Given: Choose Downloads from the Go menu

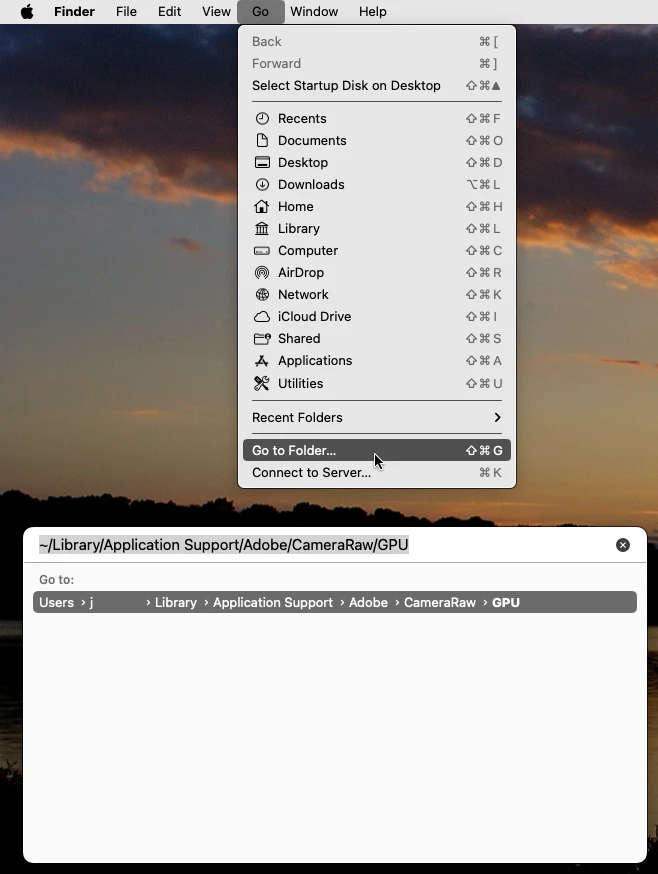Looking at the screenshot, I should [377, 184].
